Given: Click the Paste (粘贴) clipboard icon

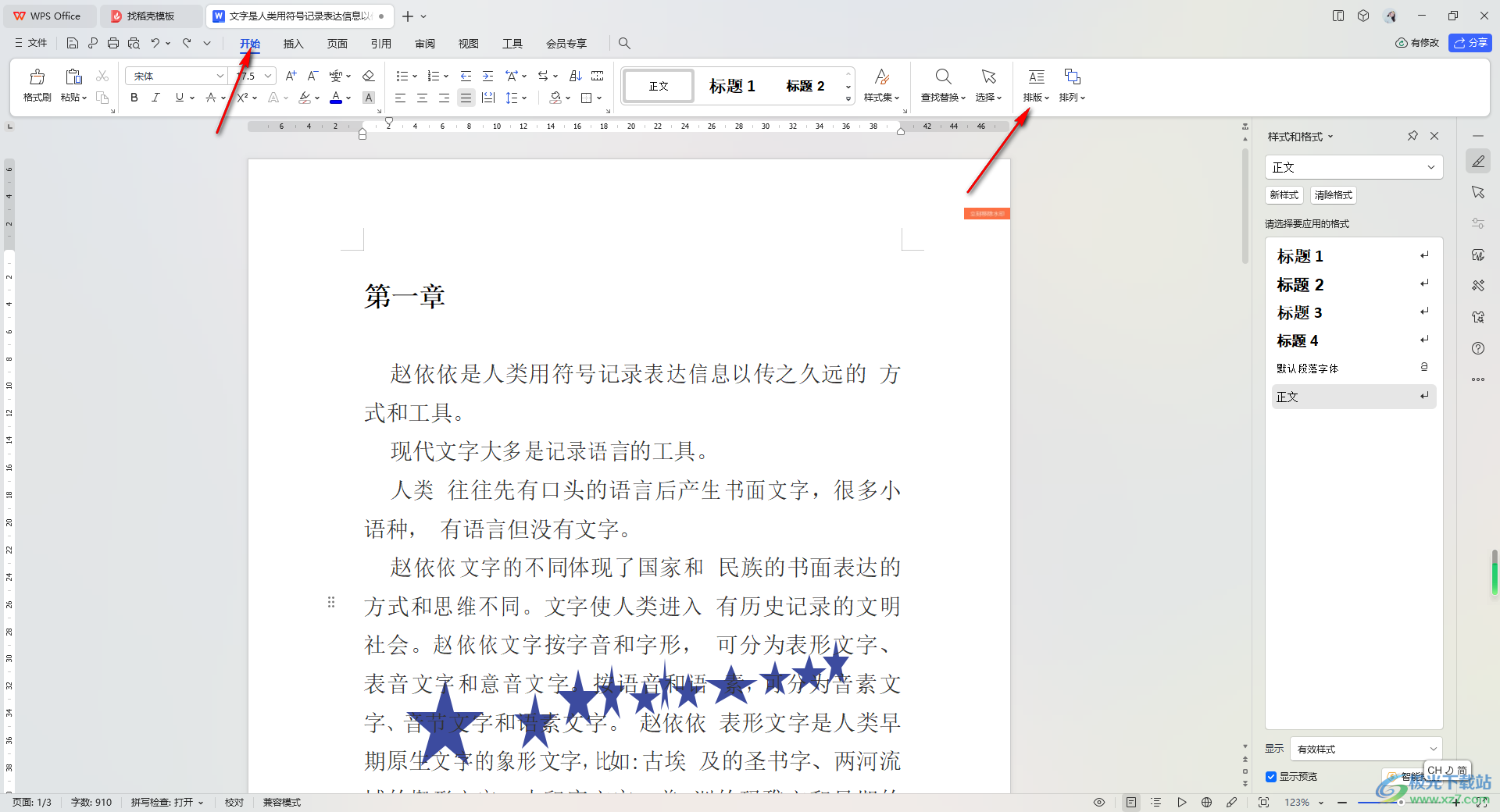Looking at the screenshot, I should tap(73, 77).
